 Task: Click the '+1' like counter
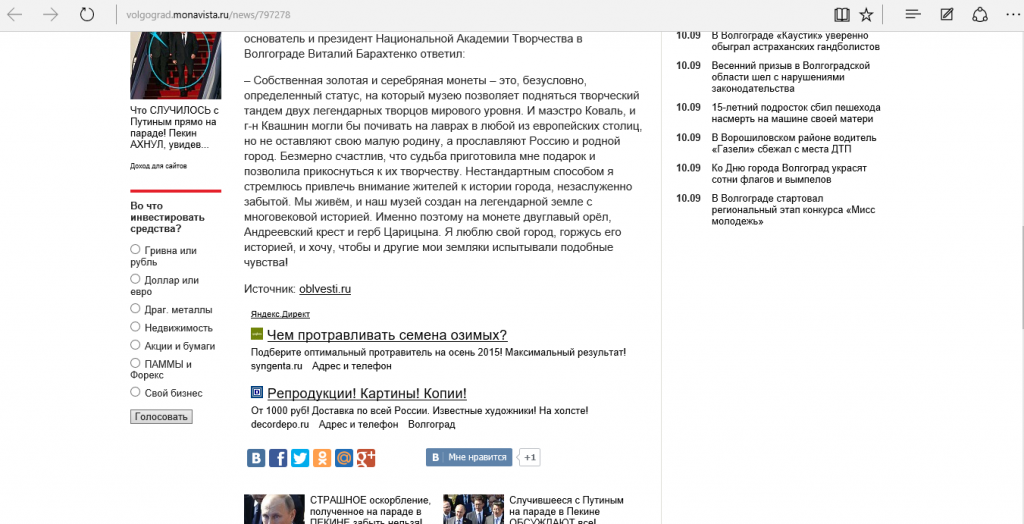[530, 457]
